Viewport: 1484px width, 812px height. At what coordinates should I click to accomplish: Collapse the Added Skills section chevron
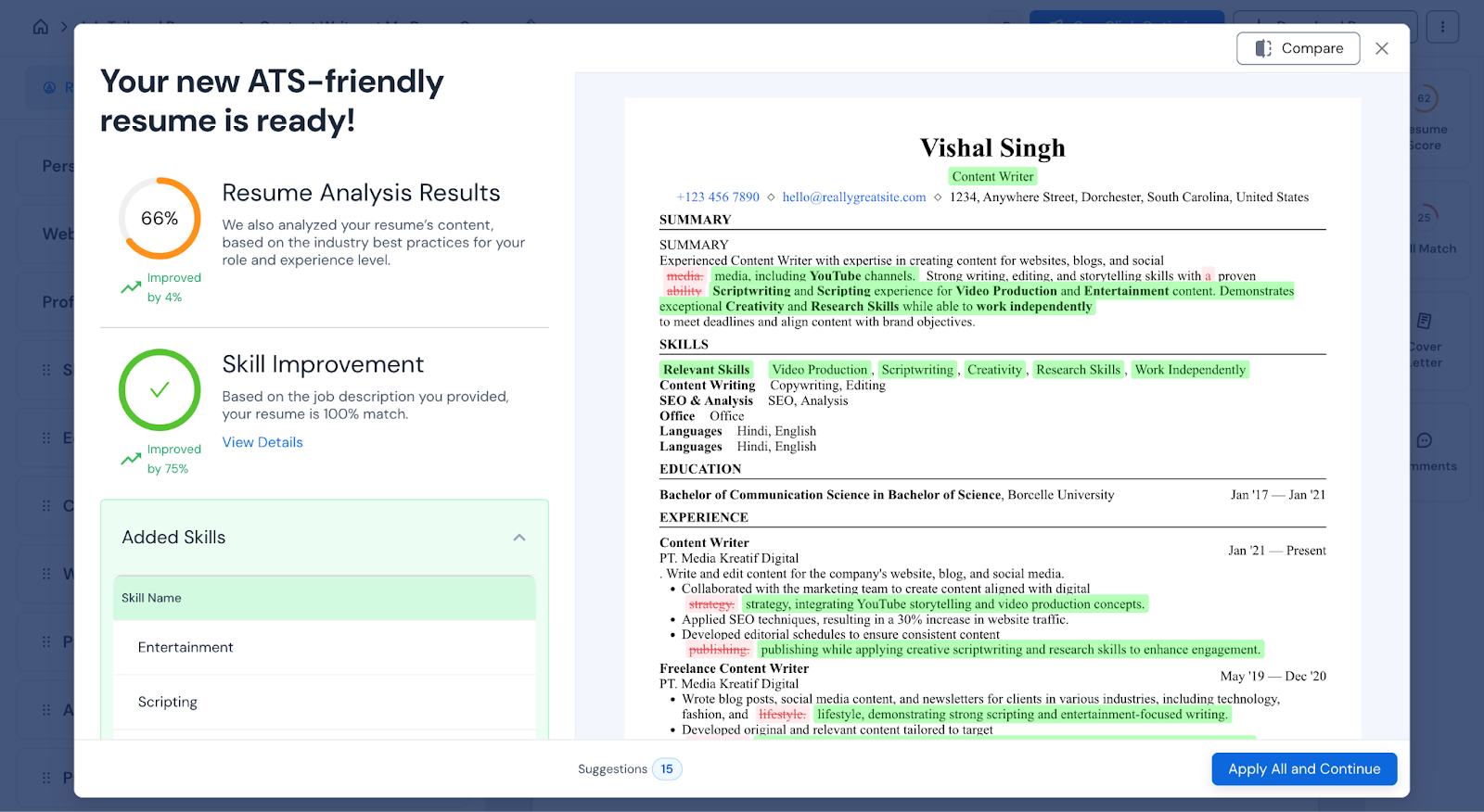coord(519,538)
